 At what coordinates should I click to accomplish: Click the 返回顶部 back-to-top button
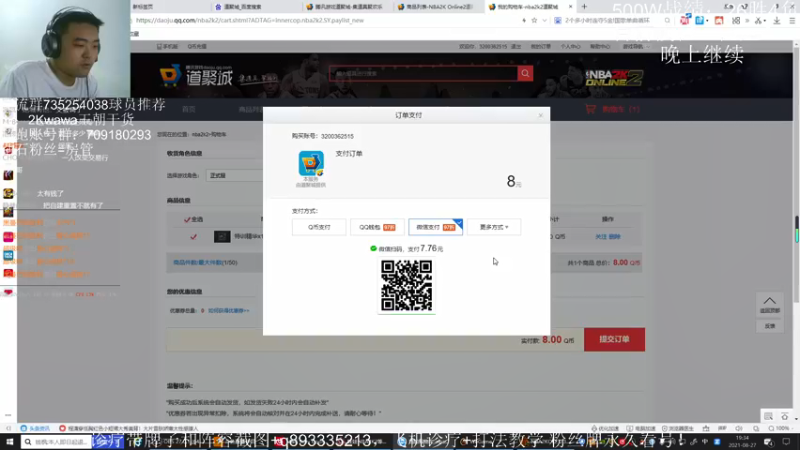[x=770, y=304]
